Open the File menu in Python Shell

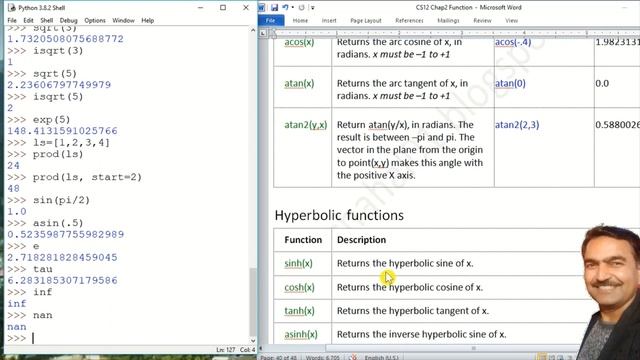[x=12, y=20]
